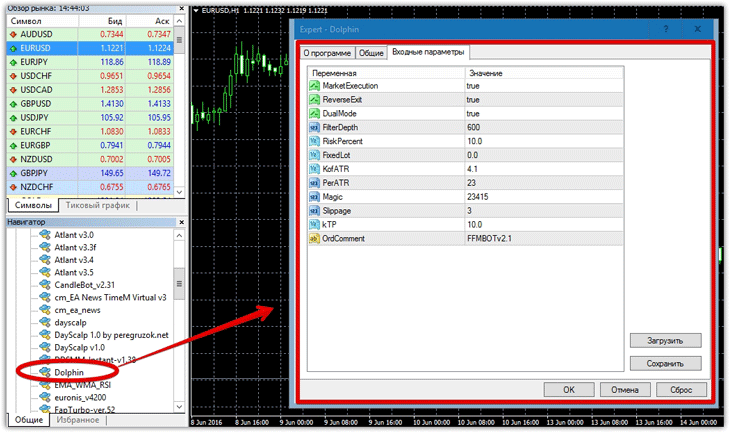This screenshot has height=432, width=729.
Task: Click the CandleBot_v2.31 expert icon
Action: [x=44, y=284]
